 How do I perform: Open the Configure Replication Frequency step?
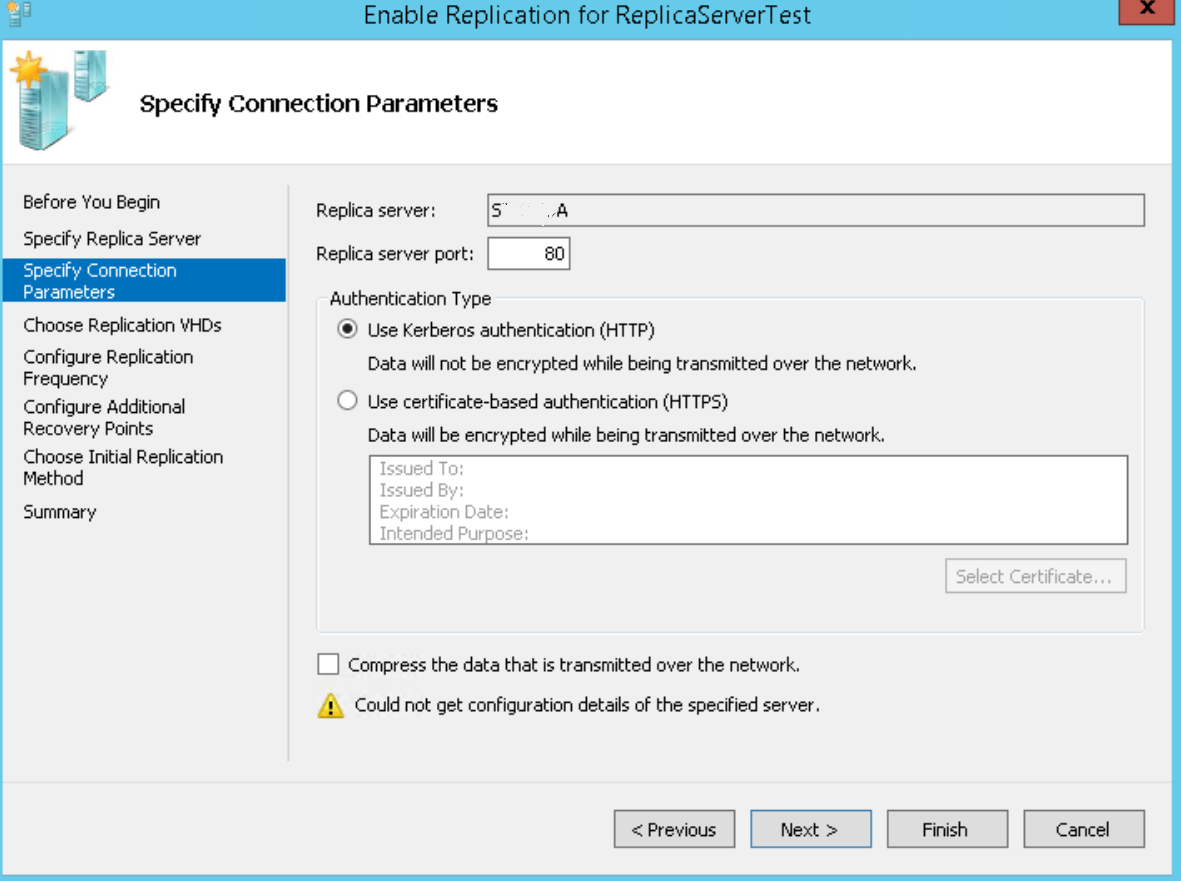pos(108,367)
